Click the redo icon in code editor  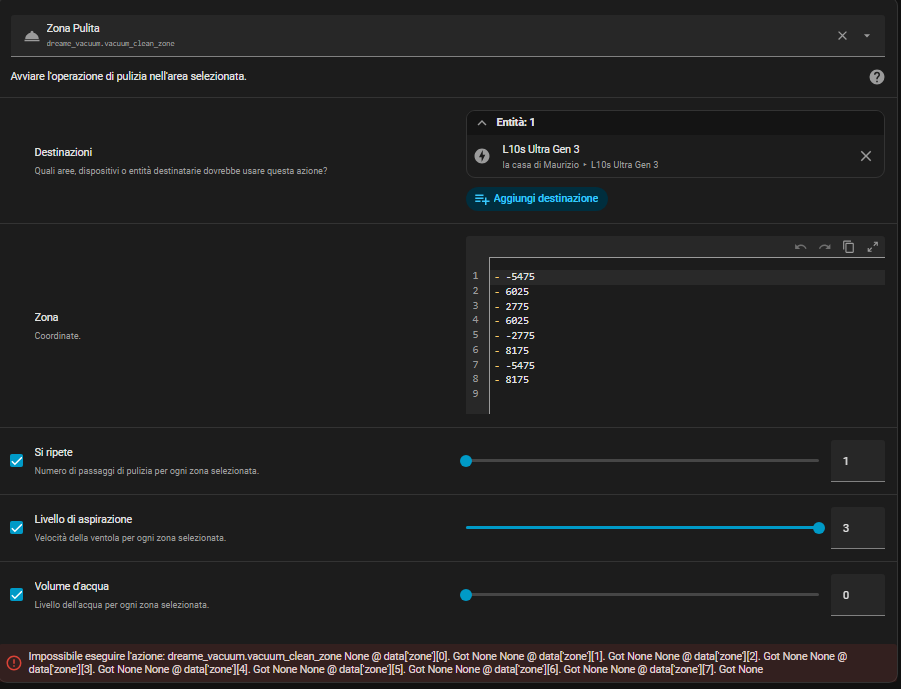825,247
